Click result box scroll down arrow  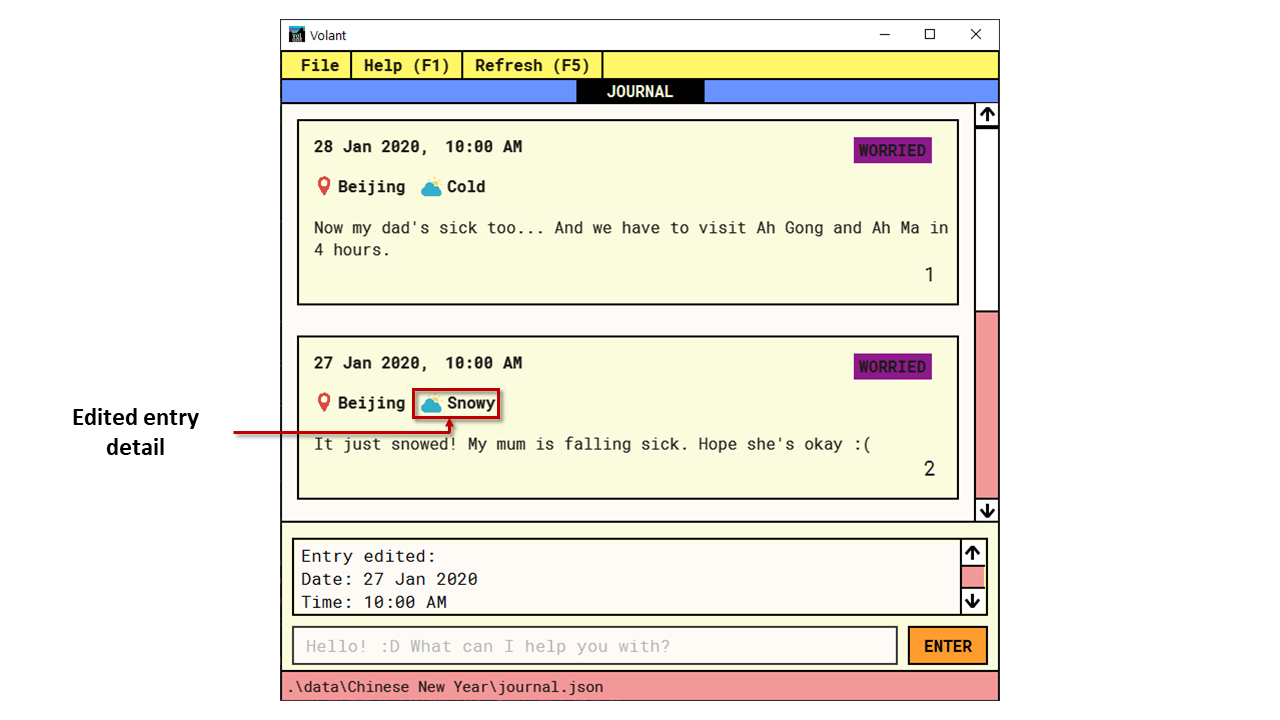[973, 601]
